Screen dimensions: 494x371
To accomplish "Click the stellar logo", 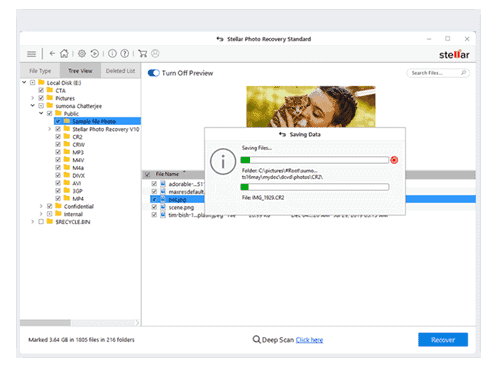I will click(x=454, y=54).
